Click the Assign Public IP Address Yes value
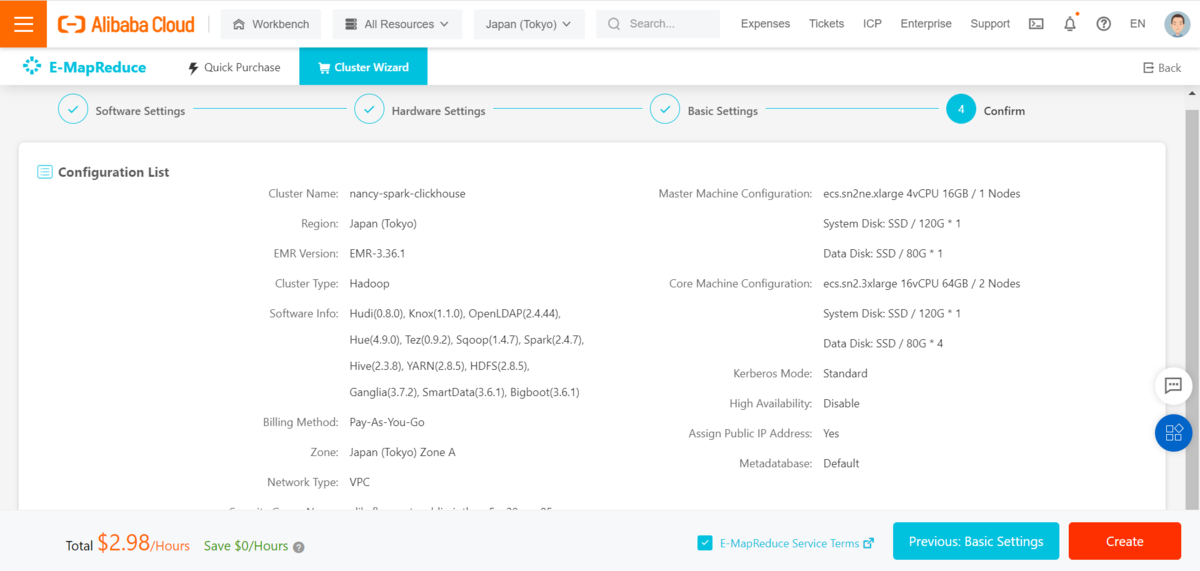The image size is (1200, 571). [831, 434]
